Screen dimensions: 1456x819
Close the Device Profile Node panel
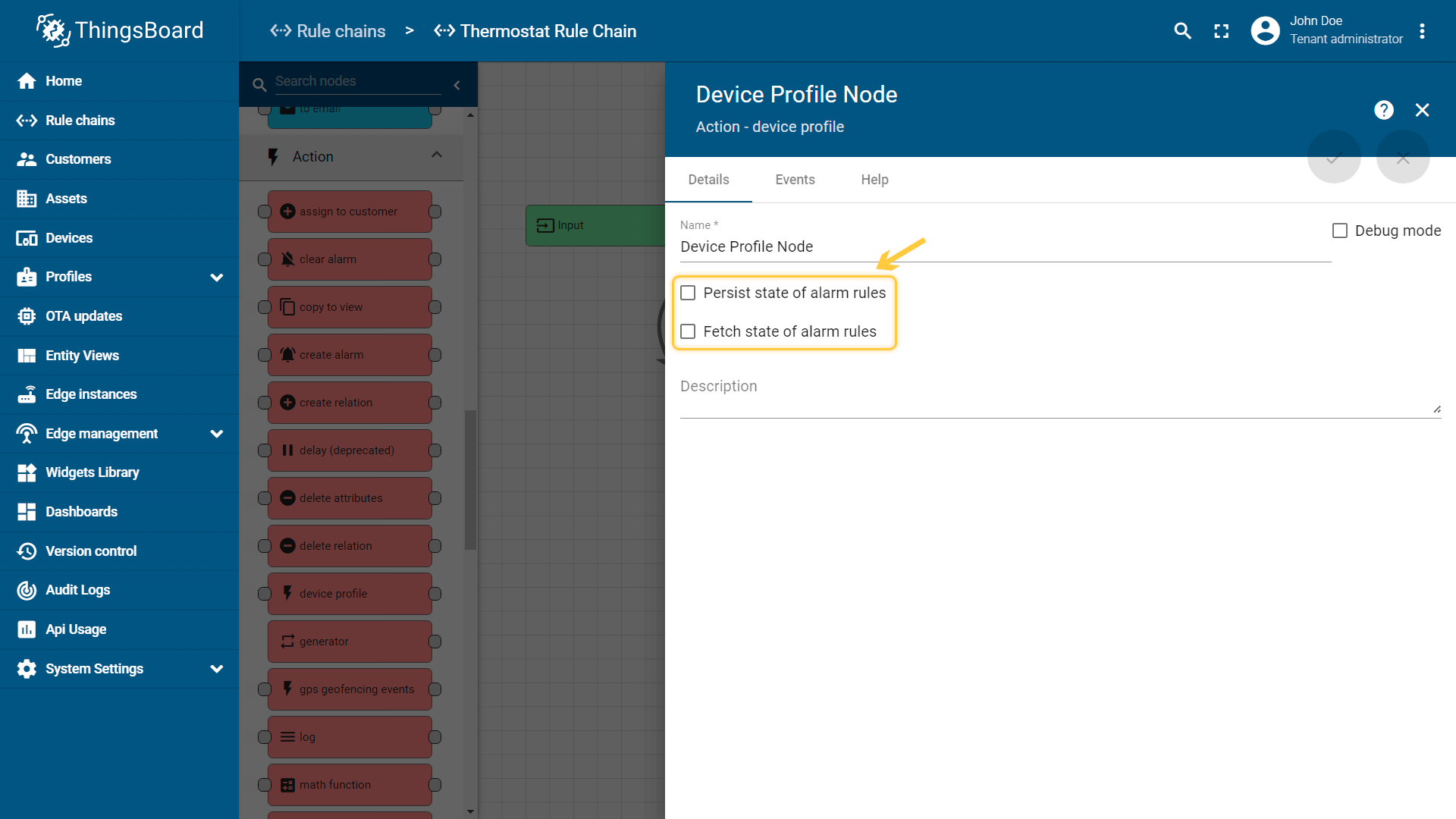coord(1422,110)
